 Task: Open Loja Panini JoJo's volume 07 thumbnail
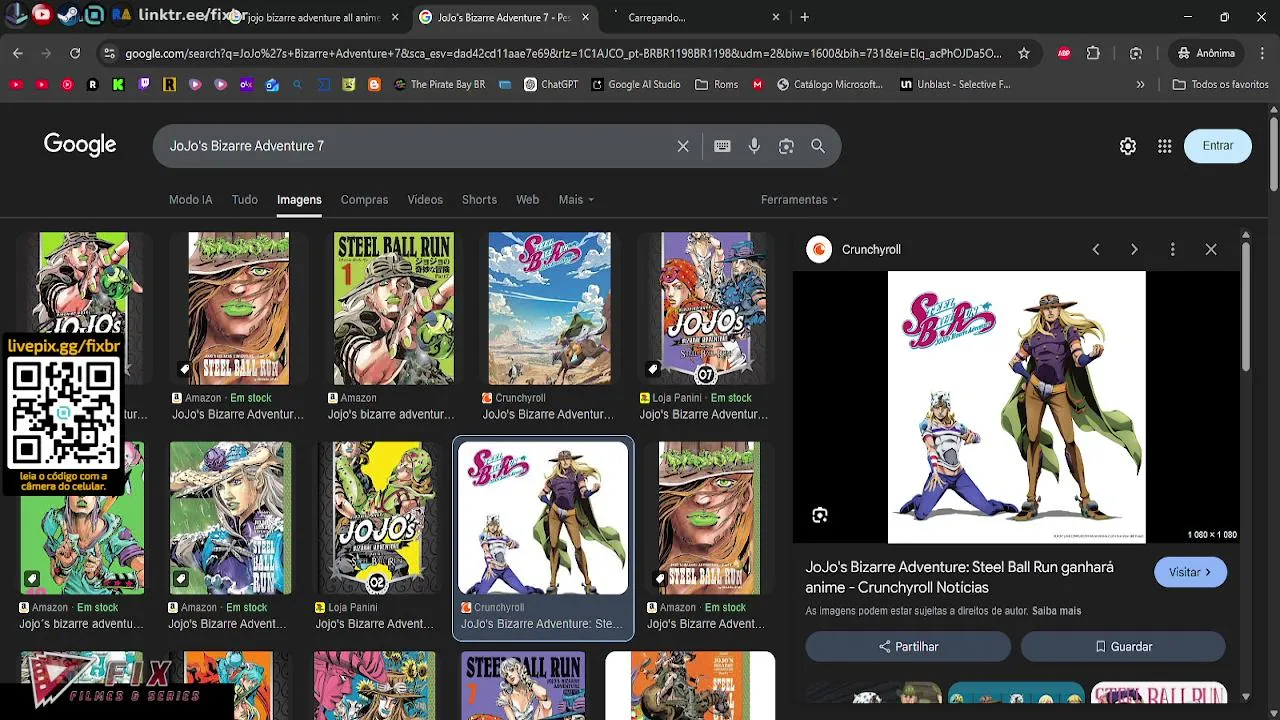pyautogui.click(x=705, y=309)
